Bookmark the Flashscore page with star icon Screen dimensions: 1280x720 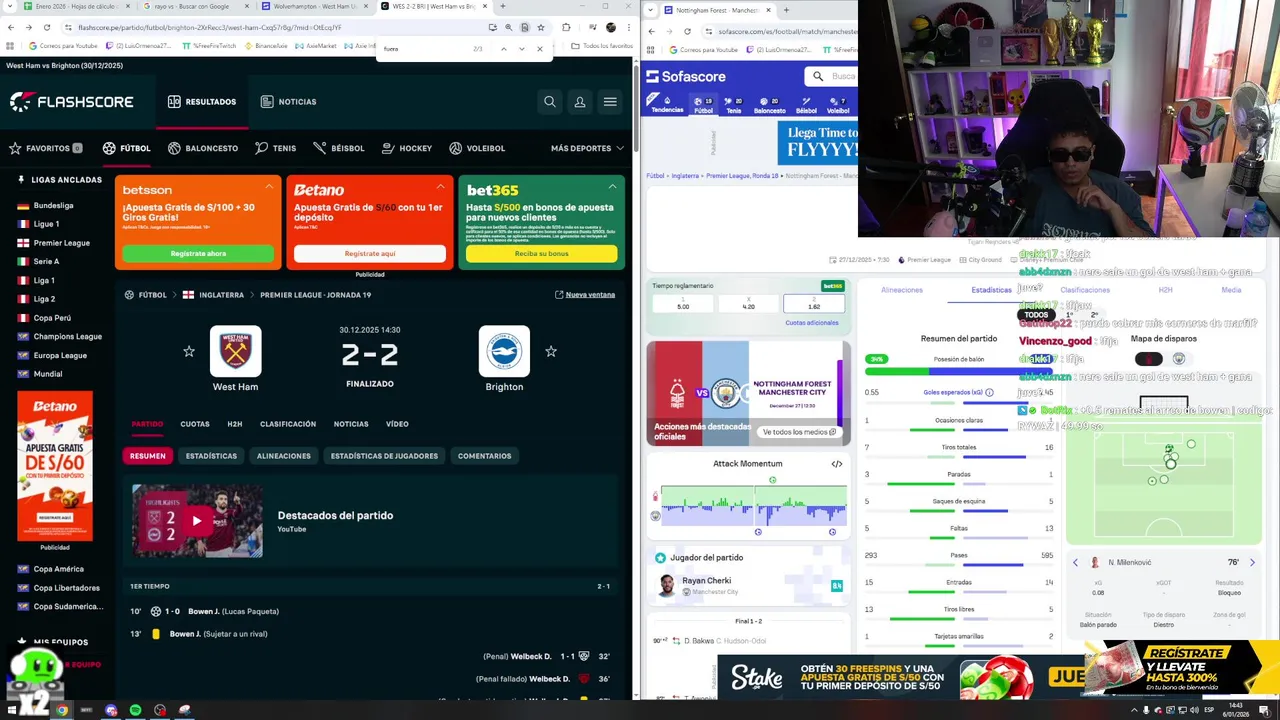click(541, 28)
